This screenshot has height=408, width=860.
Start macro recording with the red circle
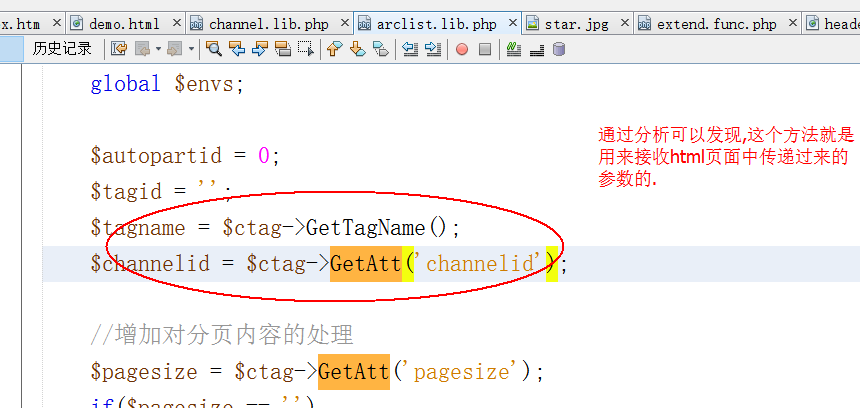tap(462, 48)
